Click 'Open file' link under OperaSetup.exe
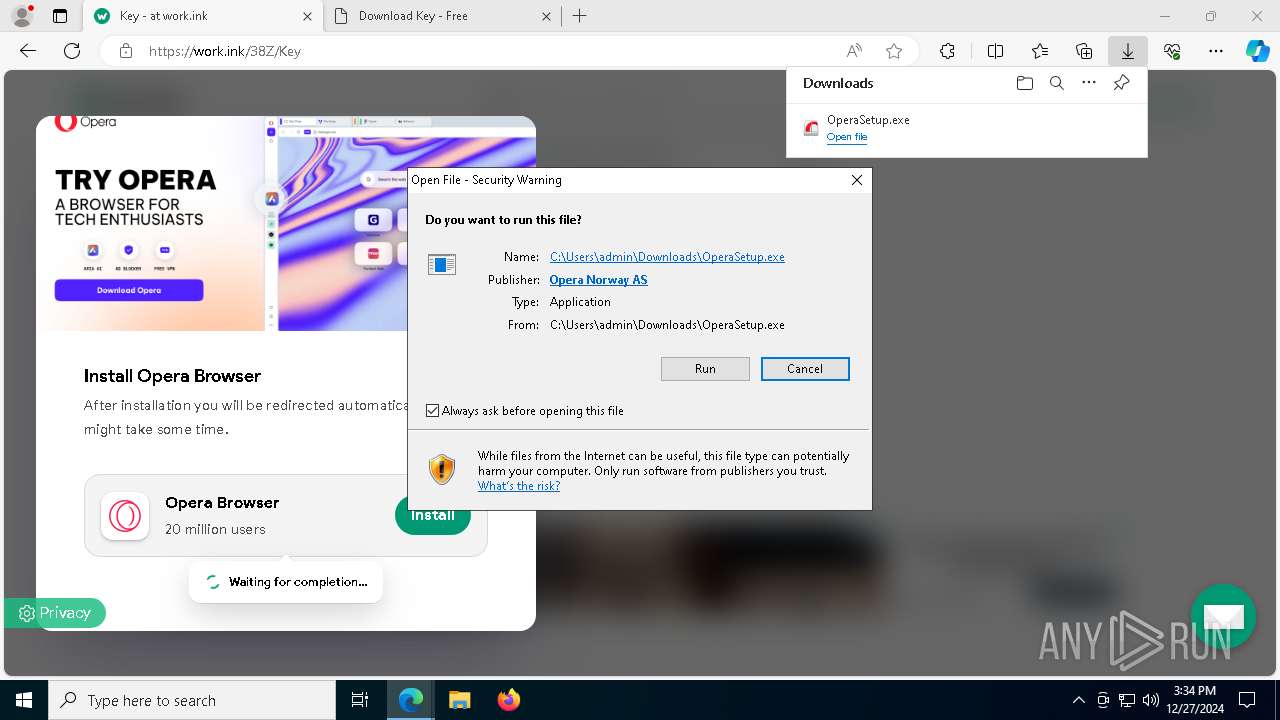Viewport: 1280px width, 720px height. pyautogui.click(x=847, y=137)
